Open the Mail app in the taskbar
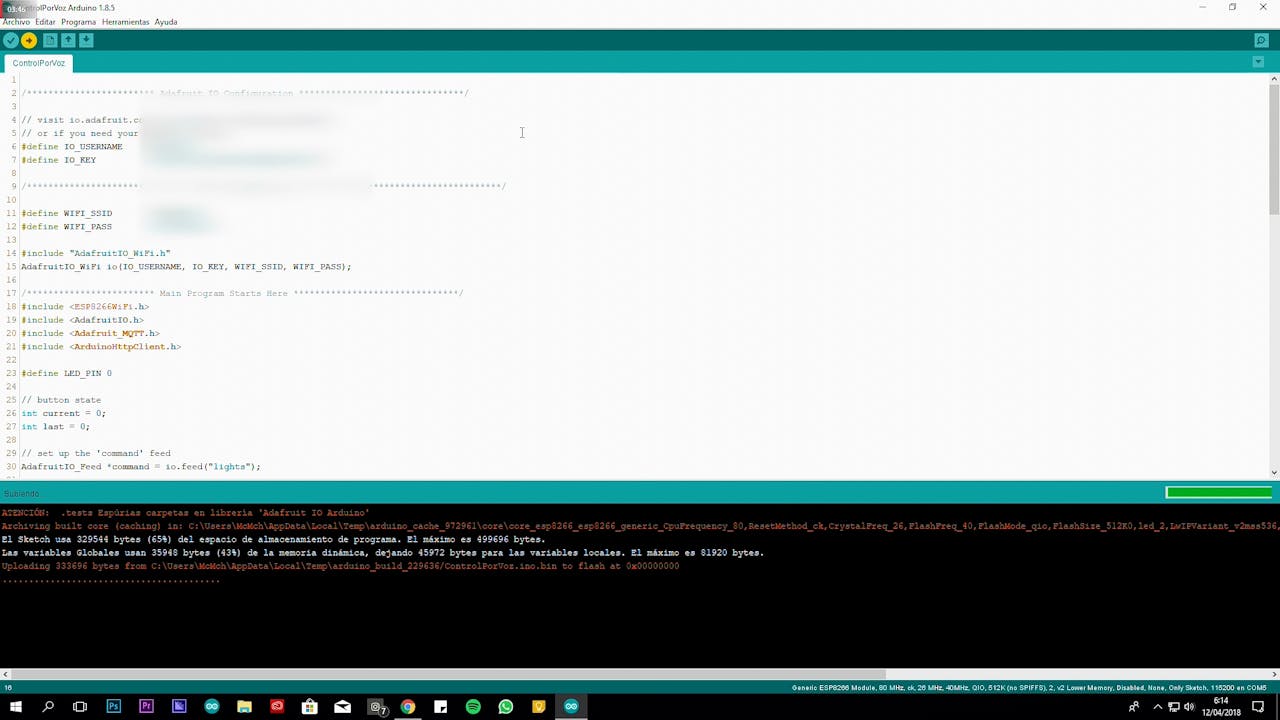The width and height of the screenshot is (1280, 720). (342, 707)
